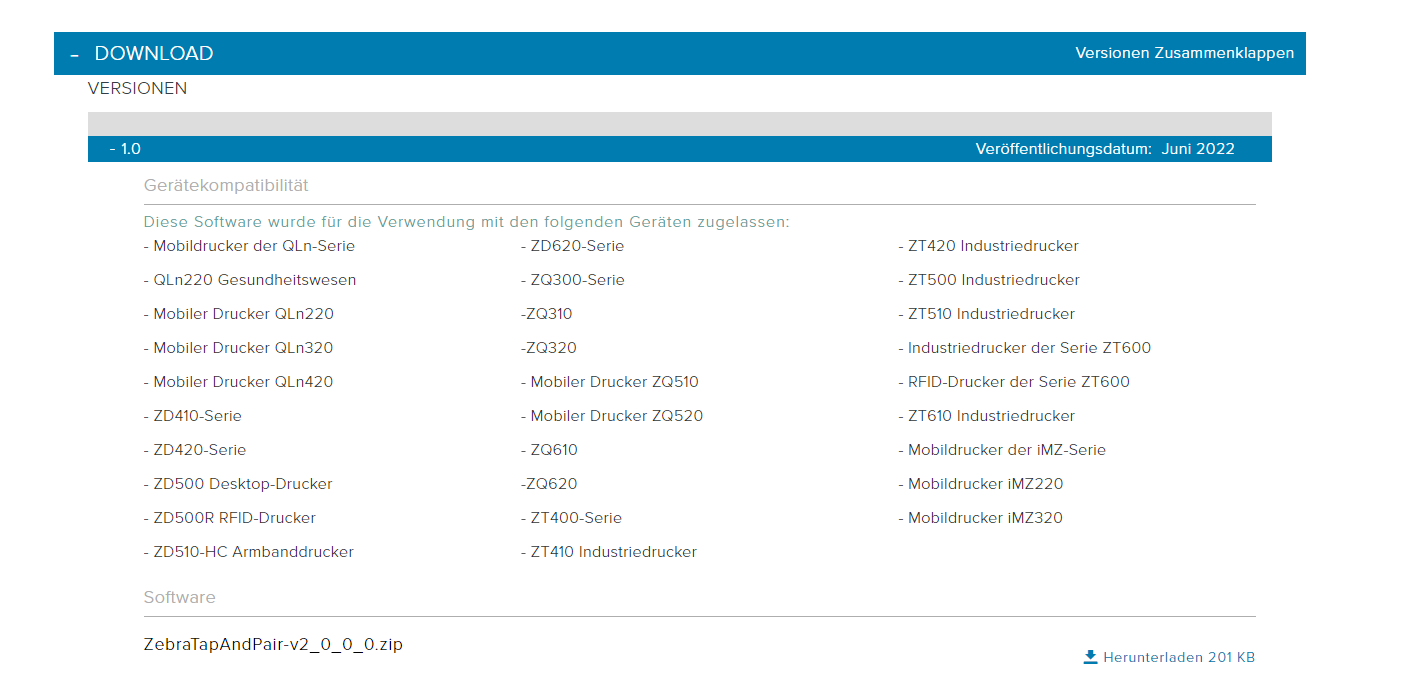
Task: Click the download arrow icon next to Herunterladen
Action: point(1090,657)
